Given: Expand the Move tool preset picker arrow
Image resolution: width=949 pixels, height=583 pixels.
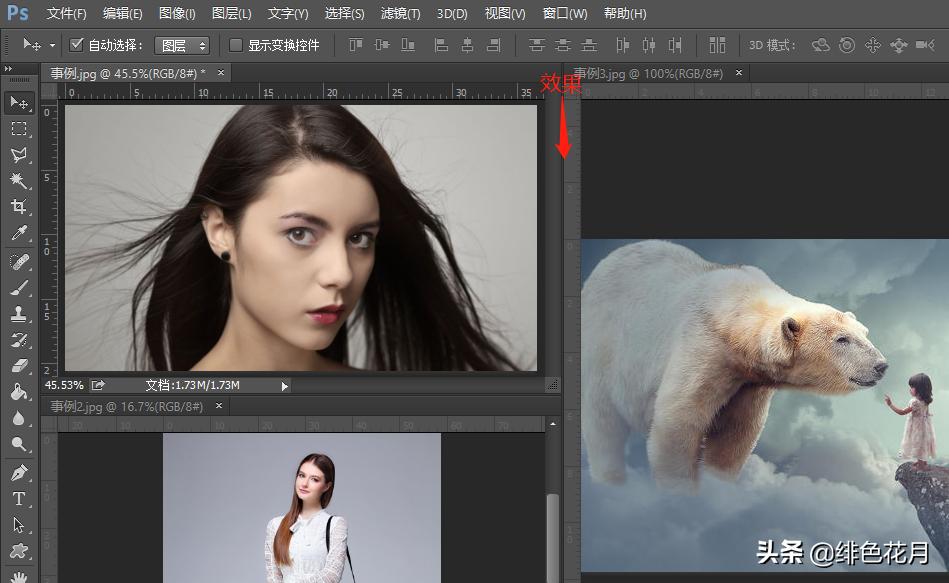Looking at the screenshot, I should [x=52, y=45].
